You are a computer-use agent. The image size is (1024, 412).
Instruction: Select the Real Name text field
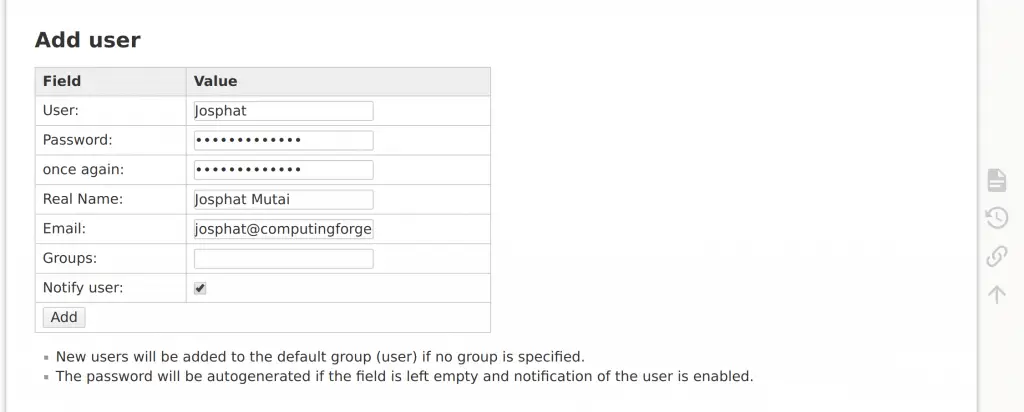pyautogui.click(x=283, y=199)
